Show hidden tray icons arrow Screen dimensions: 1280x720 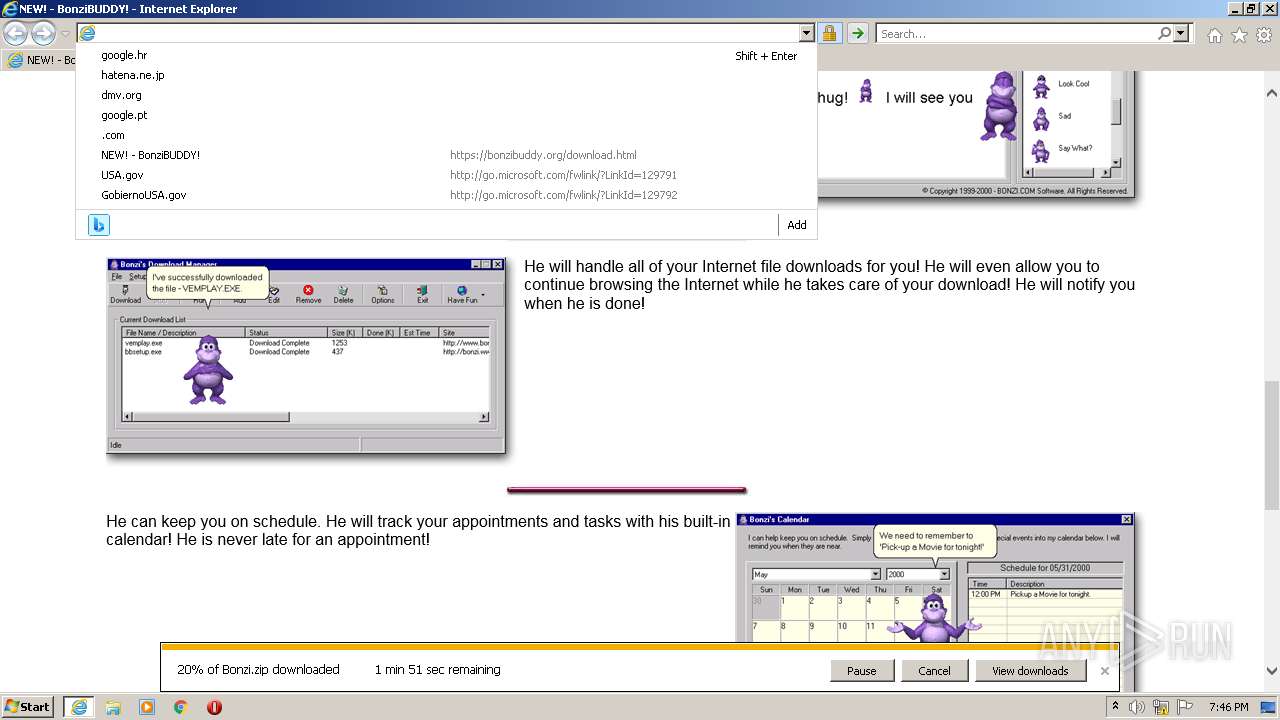[1116, 707]
